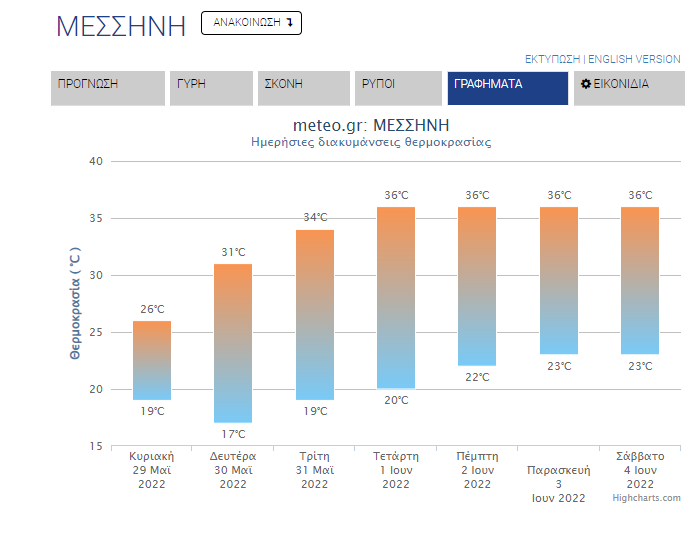Click the temperature bar for Κυριακή 29 Μαϊ
Viewport: 700px width, 536px height.
click(152, 361)
